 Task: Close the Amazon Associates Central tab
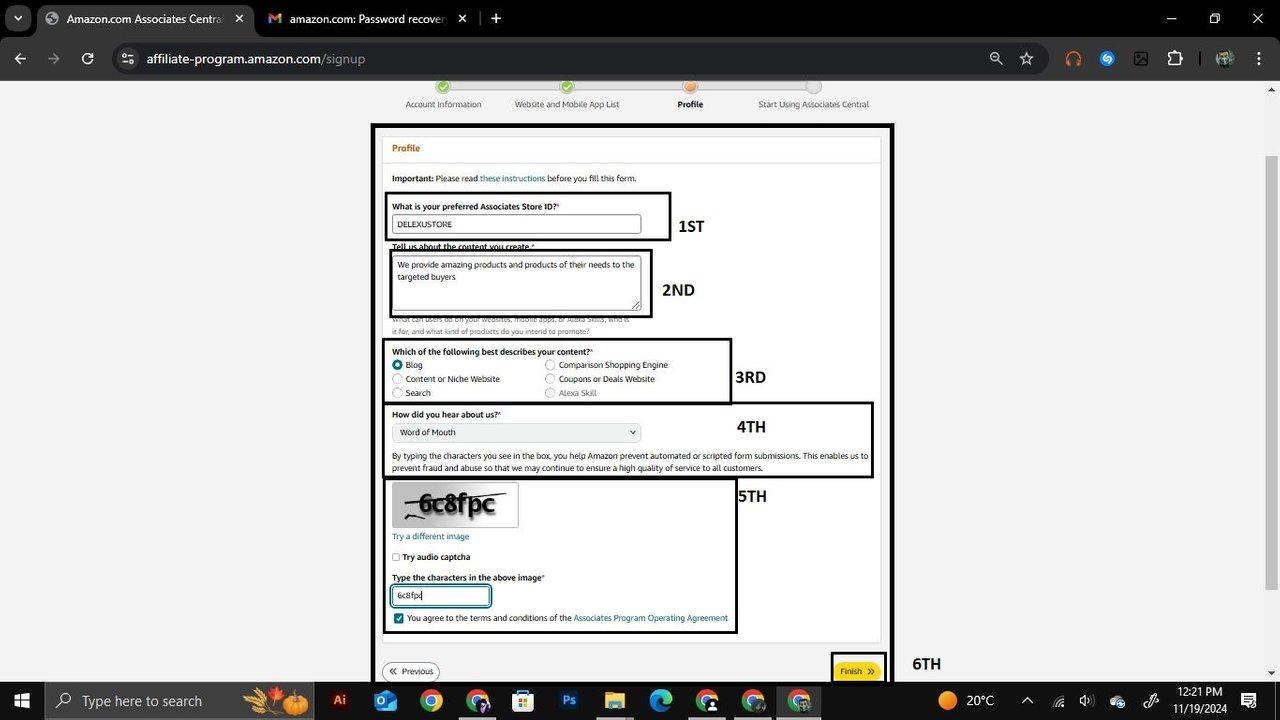click(239, 18)
